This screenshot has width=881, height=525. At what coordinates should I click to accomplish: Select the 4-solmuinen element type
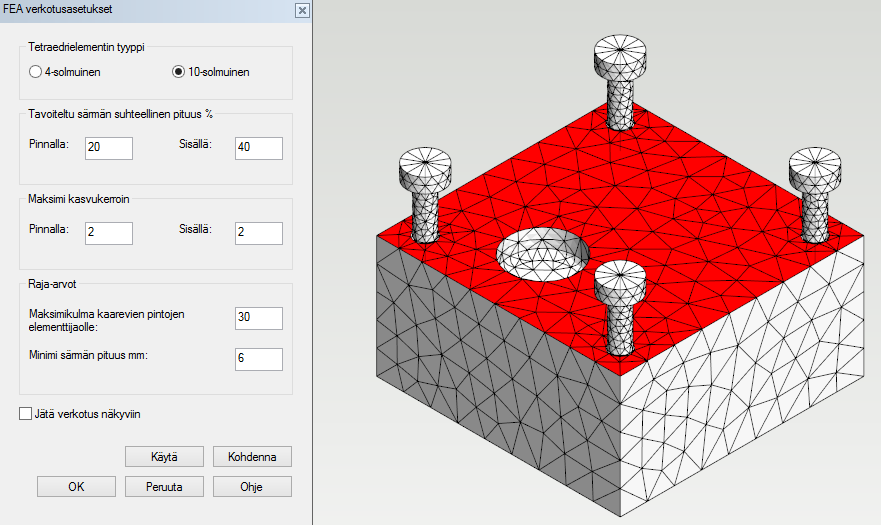click(x=36, y=72)
